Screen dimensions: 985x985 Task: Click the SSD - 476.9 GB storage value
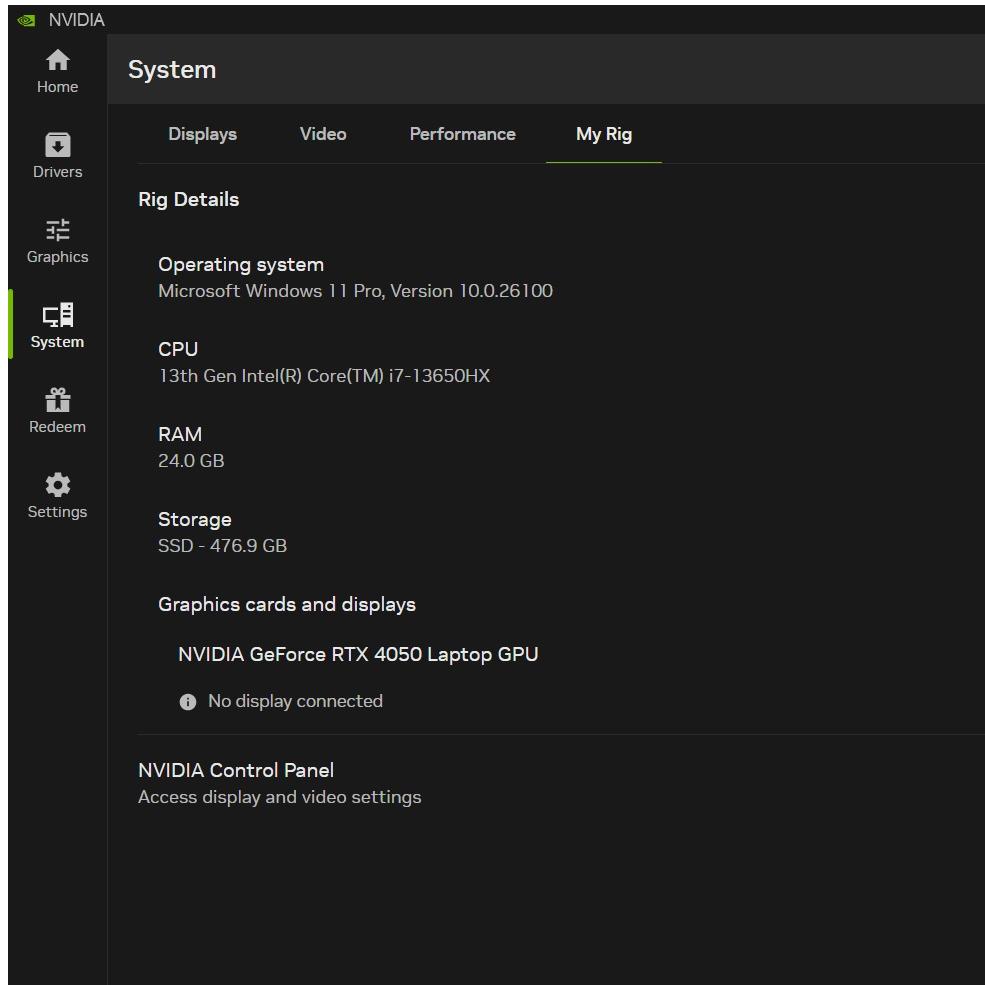click(222, 546)
